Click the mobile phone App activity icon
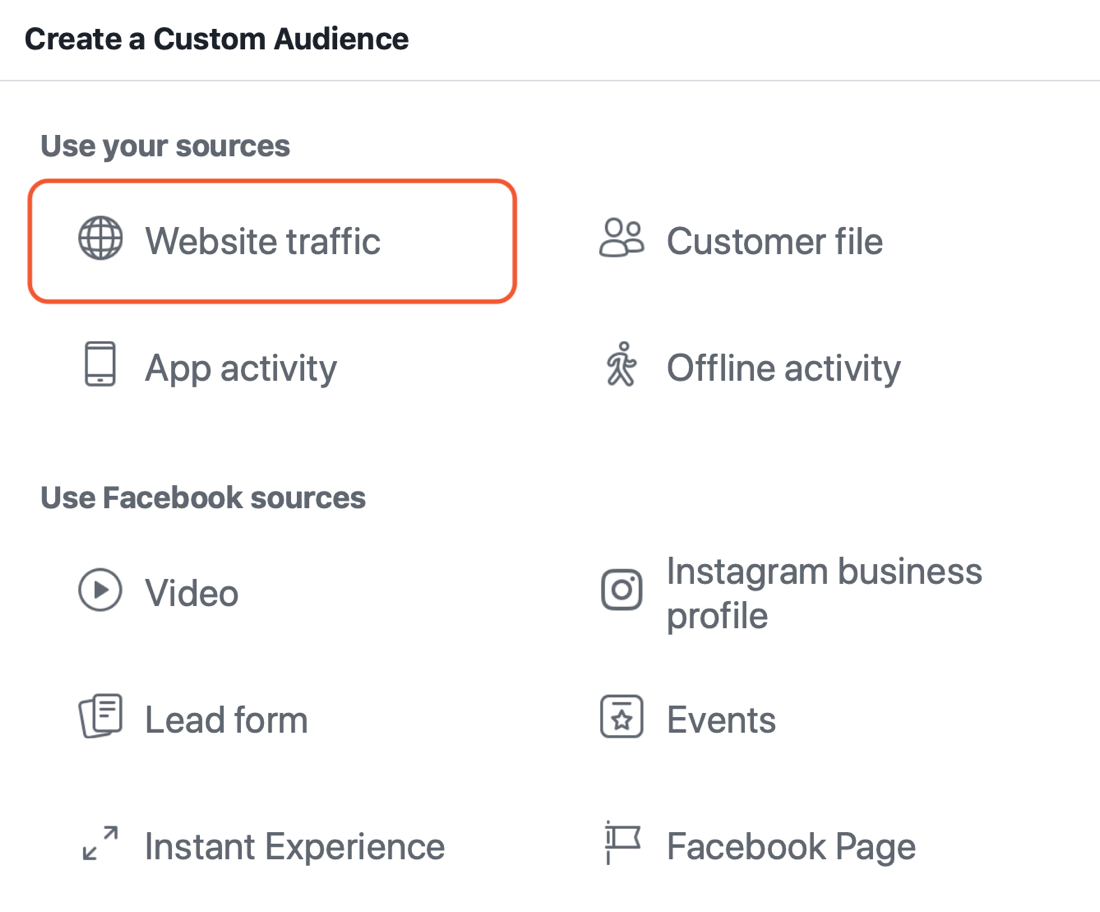Screen dimensions: 1100x912 [x=100, y=366]
